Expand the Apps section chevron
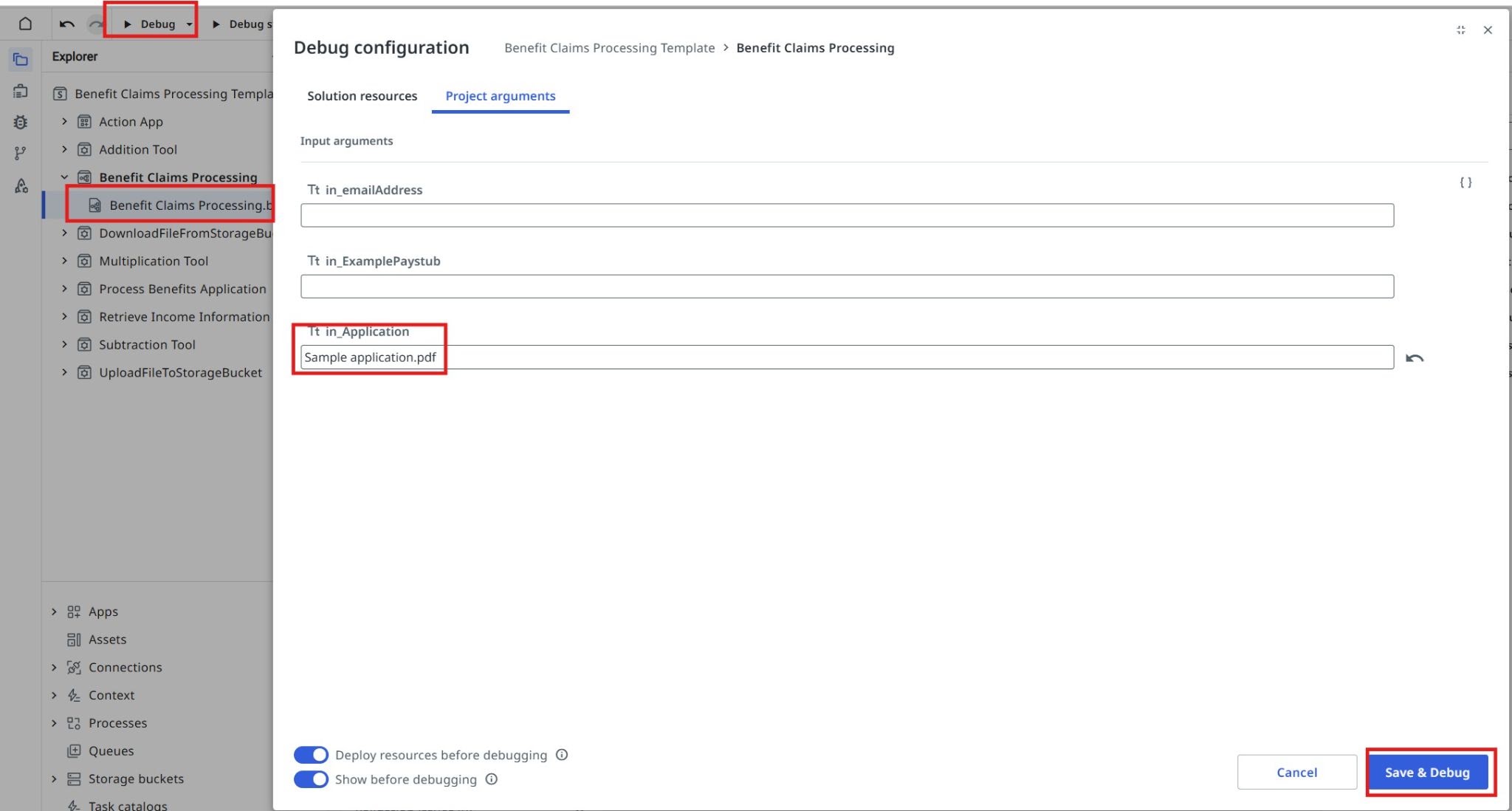The width and height of the screenshot is (1512, 811). point(54,612)
